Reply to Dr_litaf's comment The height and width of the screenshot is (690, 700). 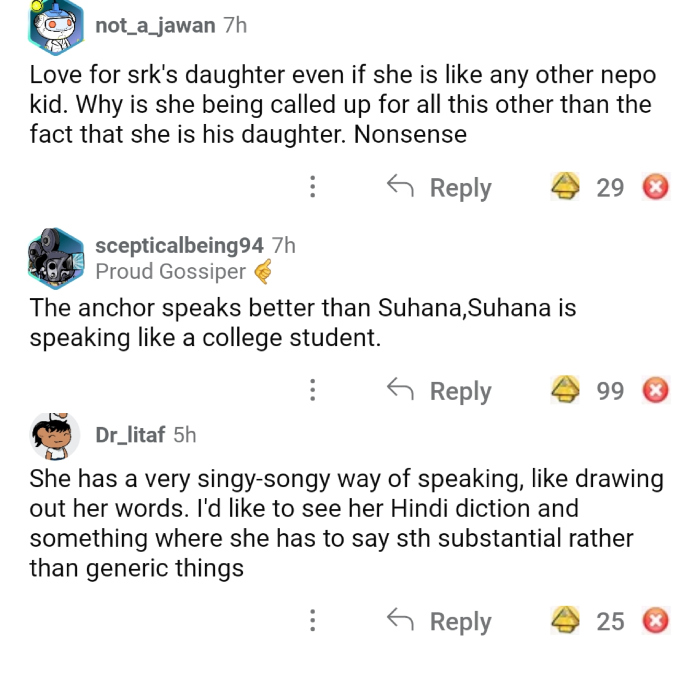coord(440,621)
